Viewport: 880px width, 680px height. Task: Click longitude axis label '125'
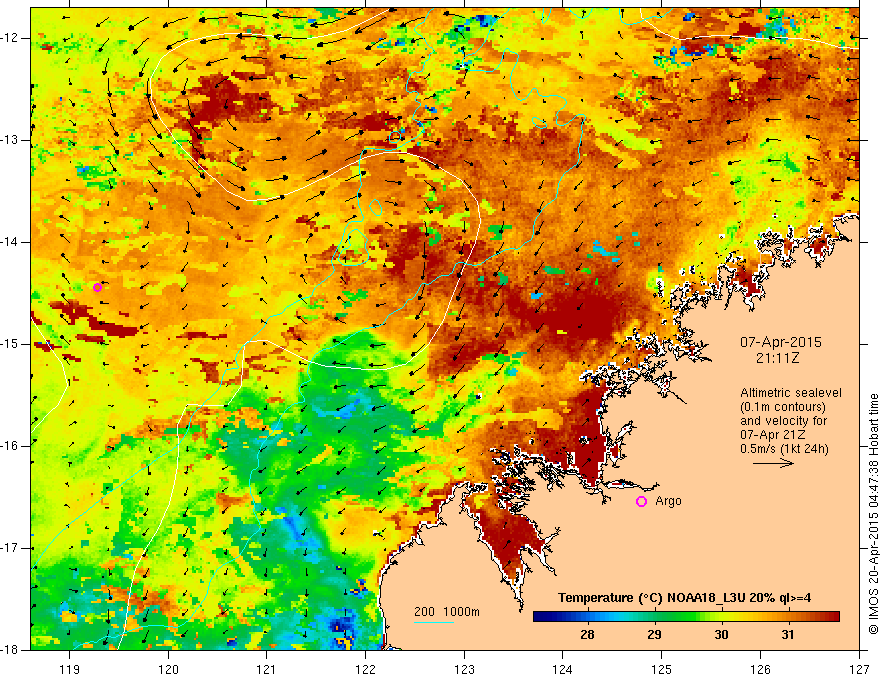[662, 669]
